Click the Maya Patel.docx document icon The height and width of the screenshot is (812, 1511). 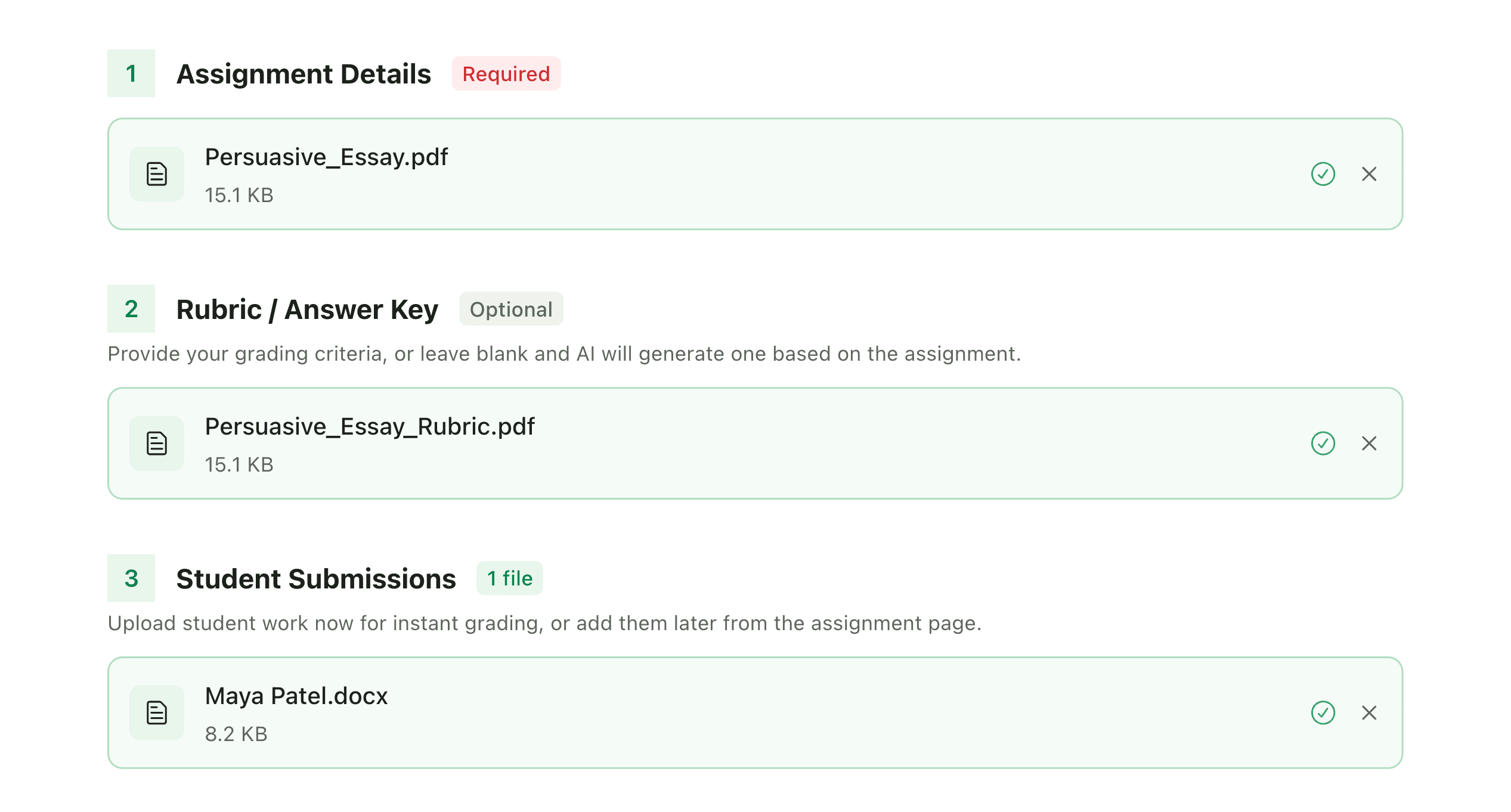coord(156,712)
